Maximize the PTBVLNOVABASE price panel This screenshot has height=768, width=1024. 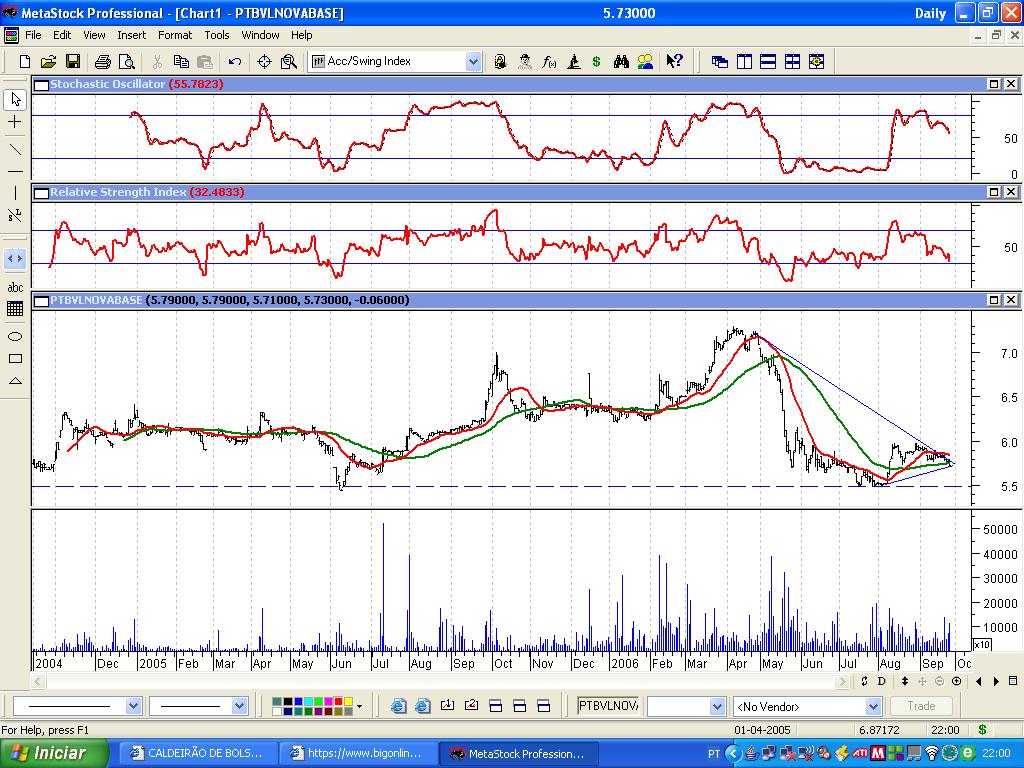995,300
